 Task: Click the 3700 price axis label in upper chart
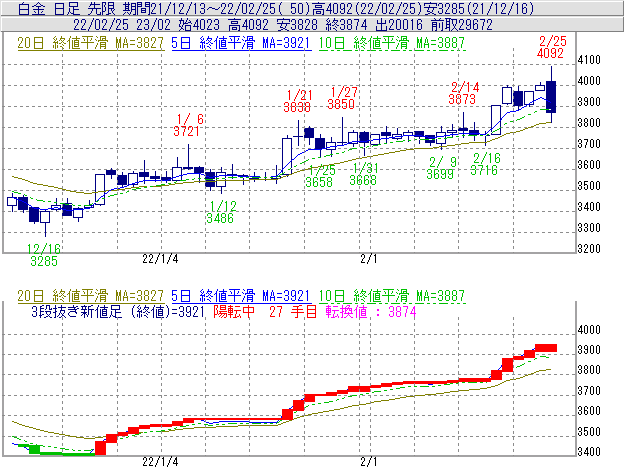point(589,144)
